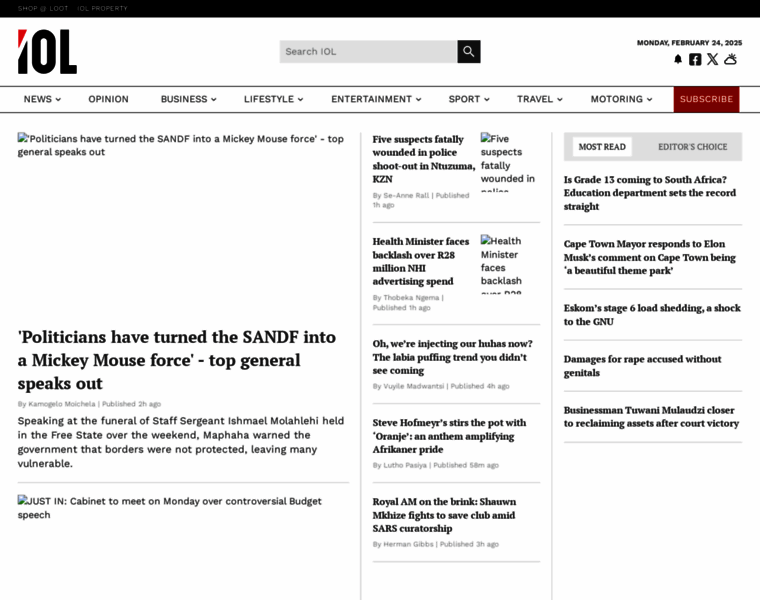Open Grade 13 South Africa article
The height and width of the screenshot is (600, 760).
point(649,193)
